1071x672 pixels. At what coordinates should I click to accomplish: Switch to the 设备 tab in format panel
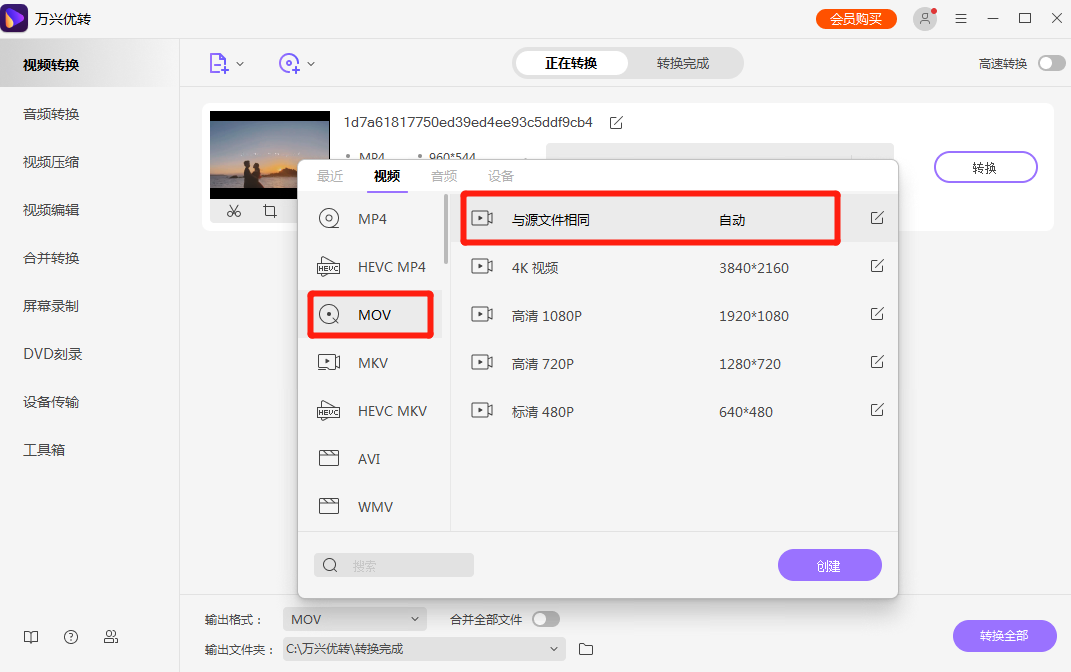[x=501, y=175]
